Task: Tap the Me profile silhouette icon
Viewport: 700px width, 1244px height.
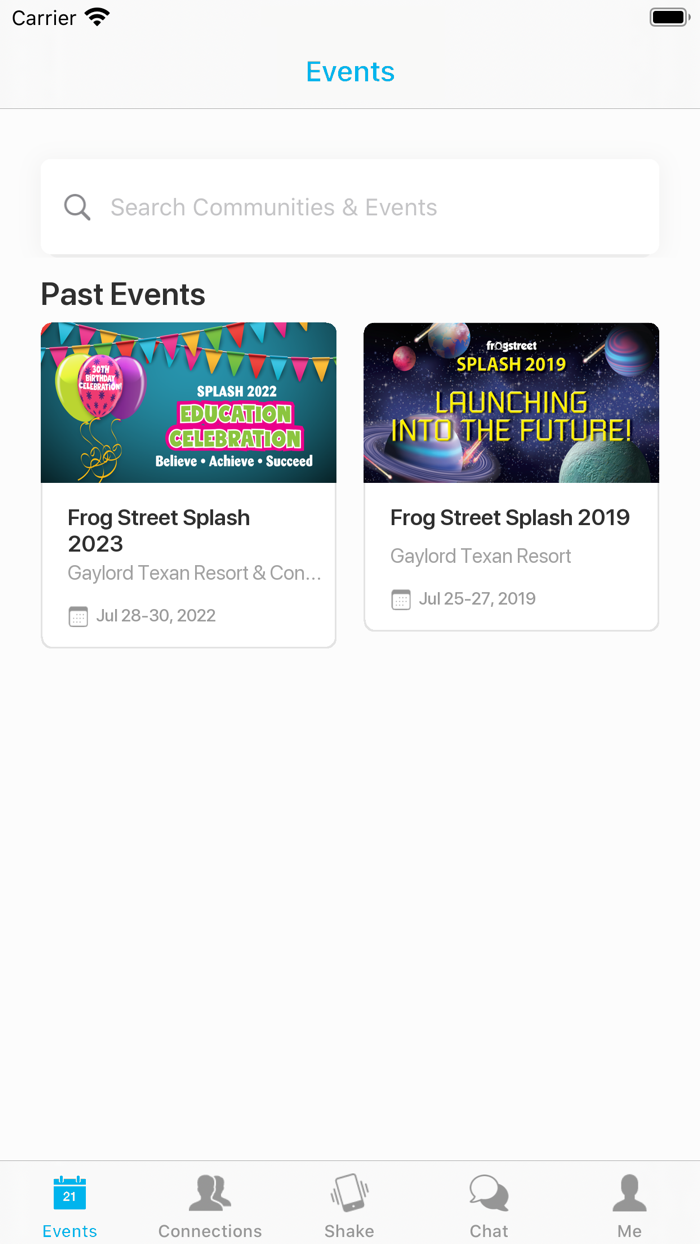Action: point(629,1190)
